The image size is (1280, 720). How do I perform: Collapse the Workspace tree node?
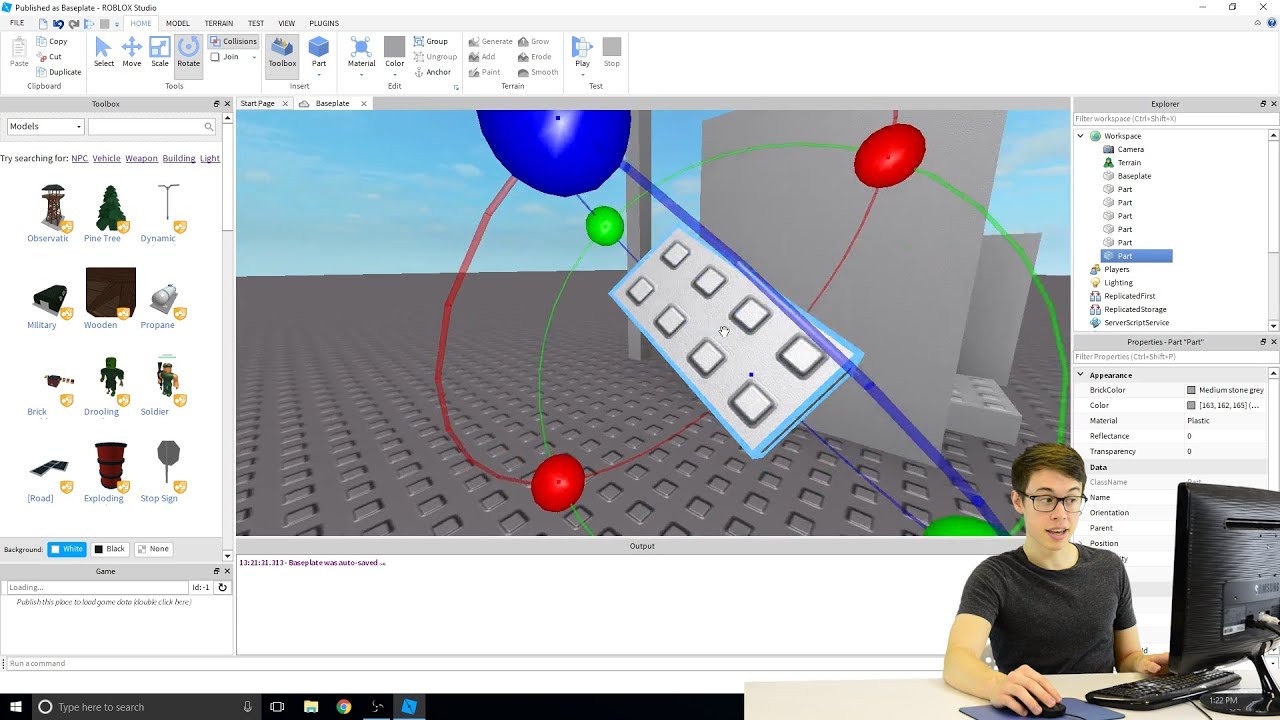[1081, 136]
